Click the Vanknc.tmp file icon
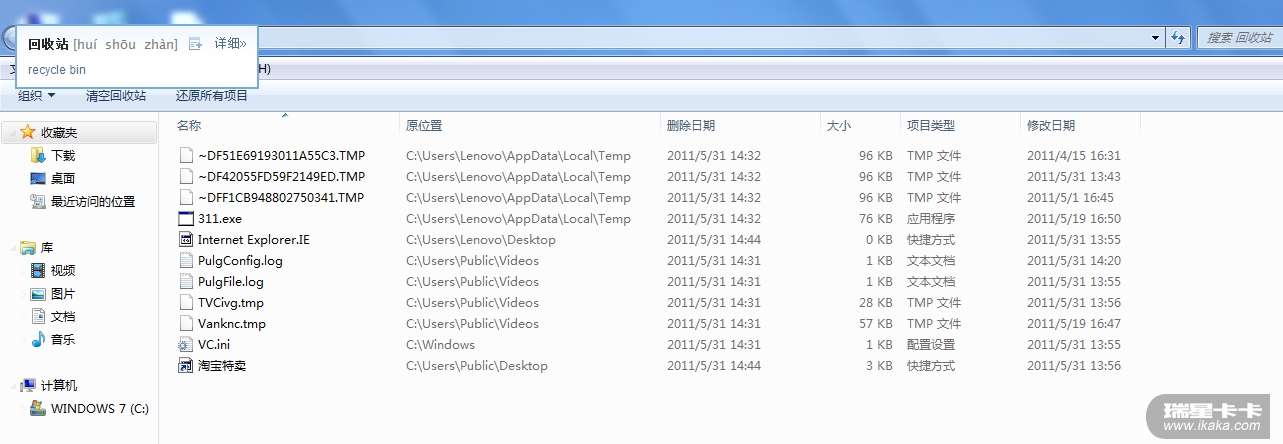 (x=185, y=324)
